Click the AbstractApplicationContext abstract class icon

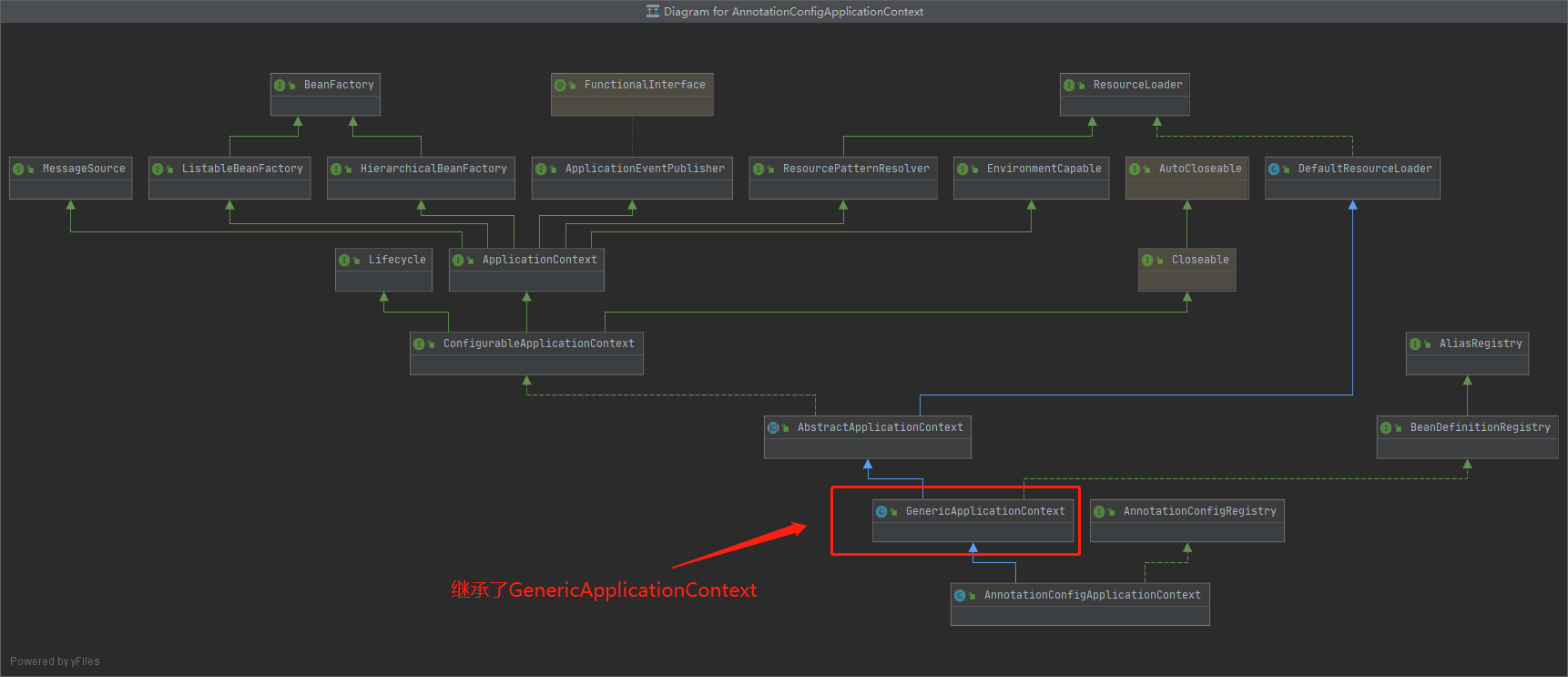773,427
